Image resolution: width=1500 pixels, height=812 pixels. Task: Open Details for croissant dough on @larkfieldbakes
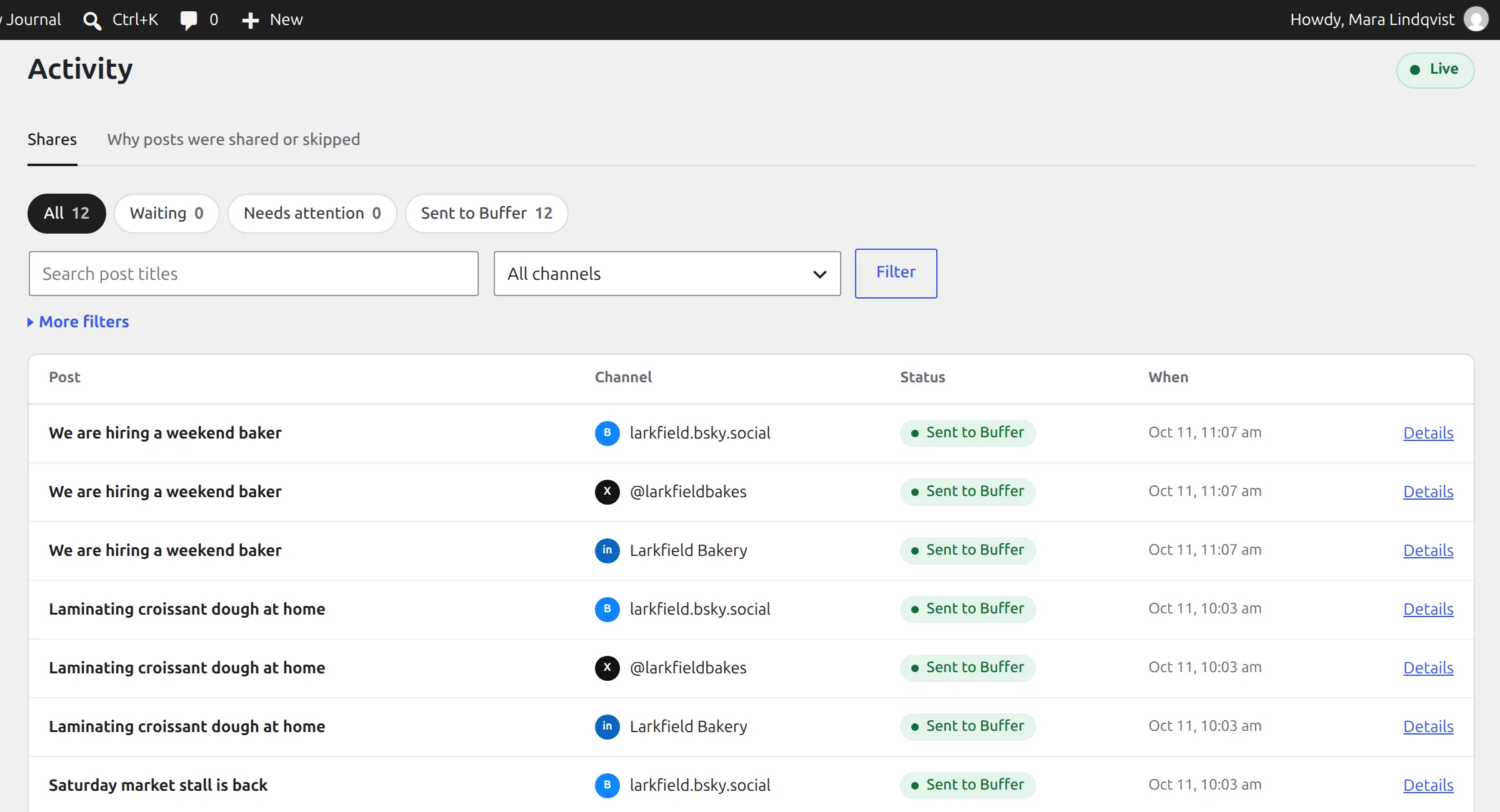click(x=1428, y=668)
